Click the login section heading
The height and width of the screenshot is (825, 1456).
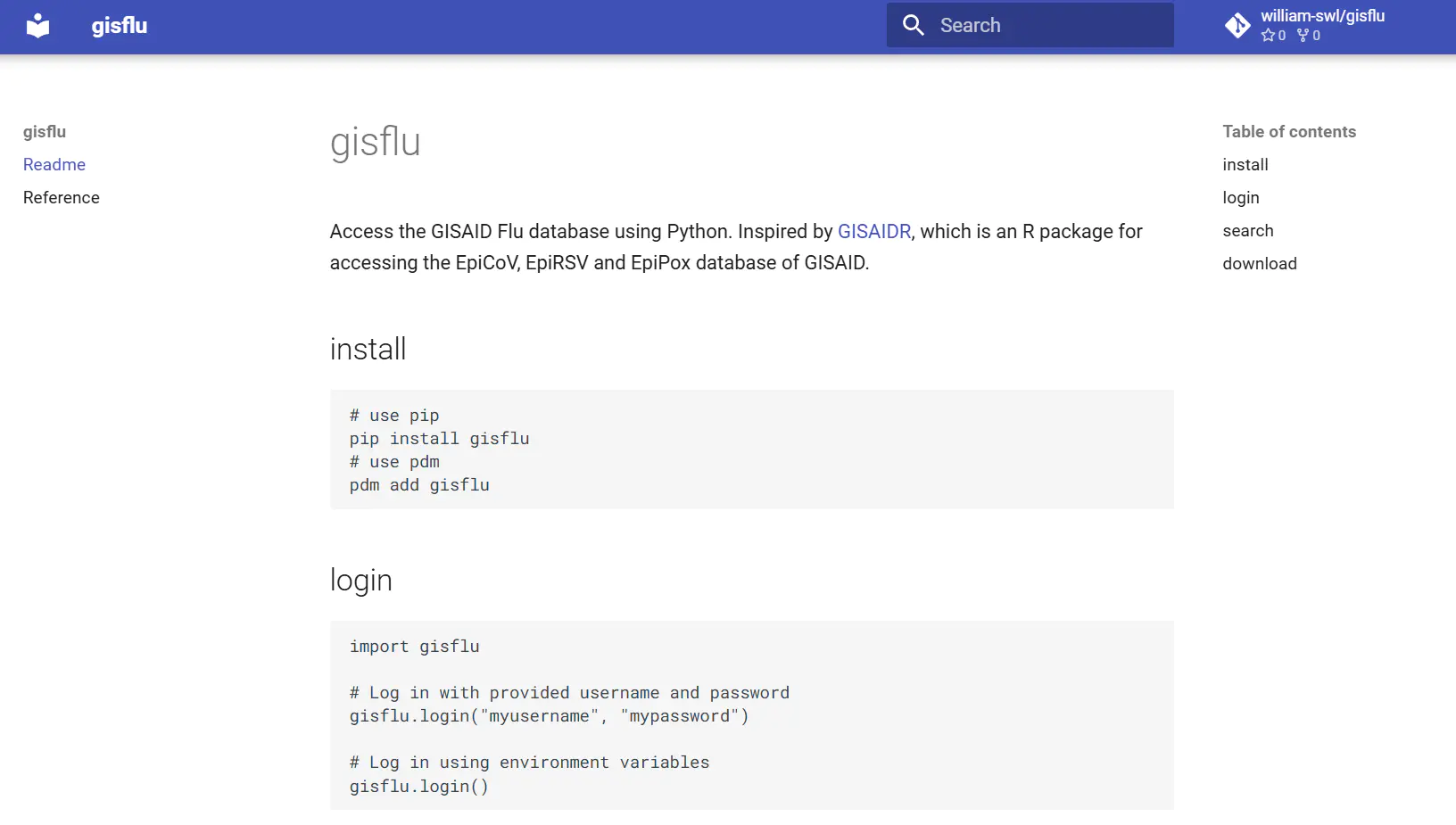point(361,581)
